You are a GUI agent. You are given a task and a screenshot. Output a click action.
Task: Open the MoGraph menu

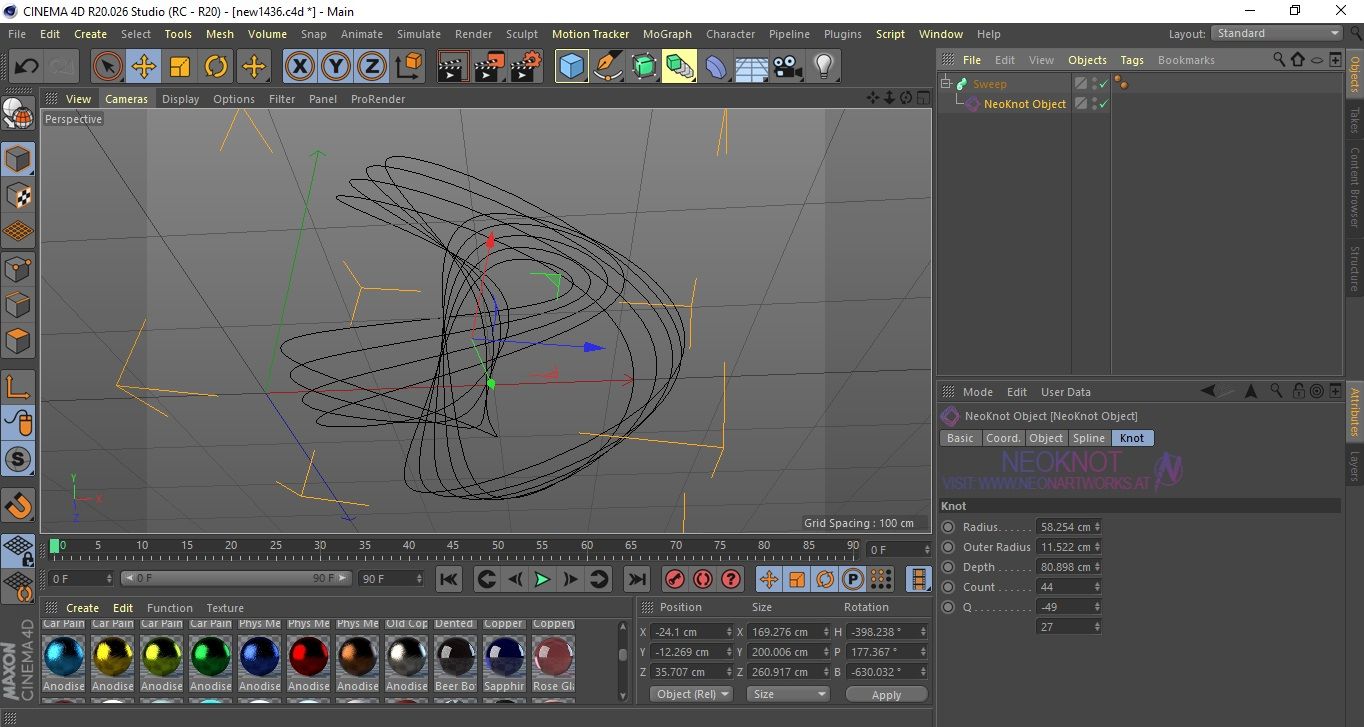tap(667, 34)
